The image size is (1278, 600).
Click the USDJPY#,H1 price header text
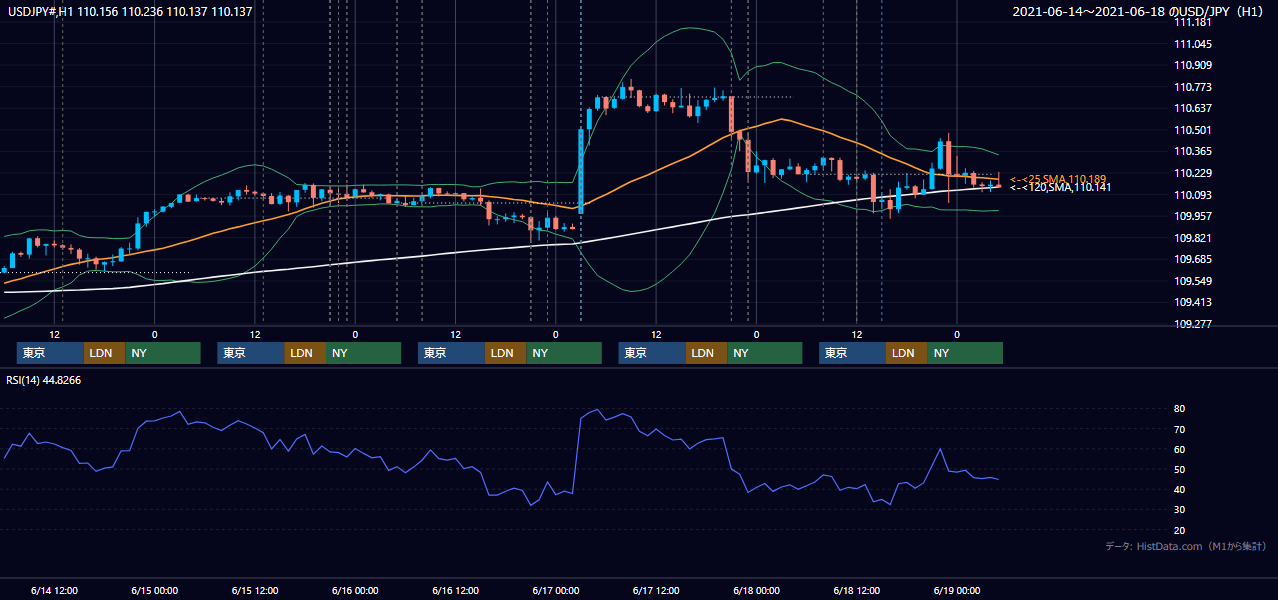coord(129,12)
